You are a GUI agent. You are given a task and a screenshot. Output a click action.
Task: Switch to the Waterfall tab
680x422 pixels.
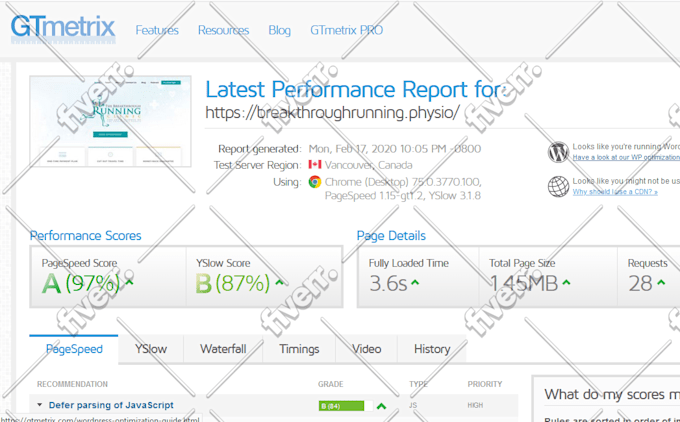[223, 349]
